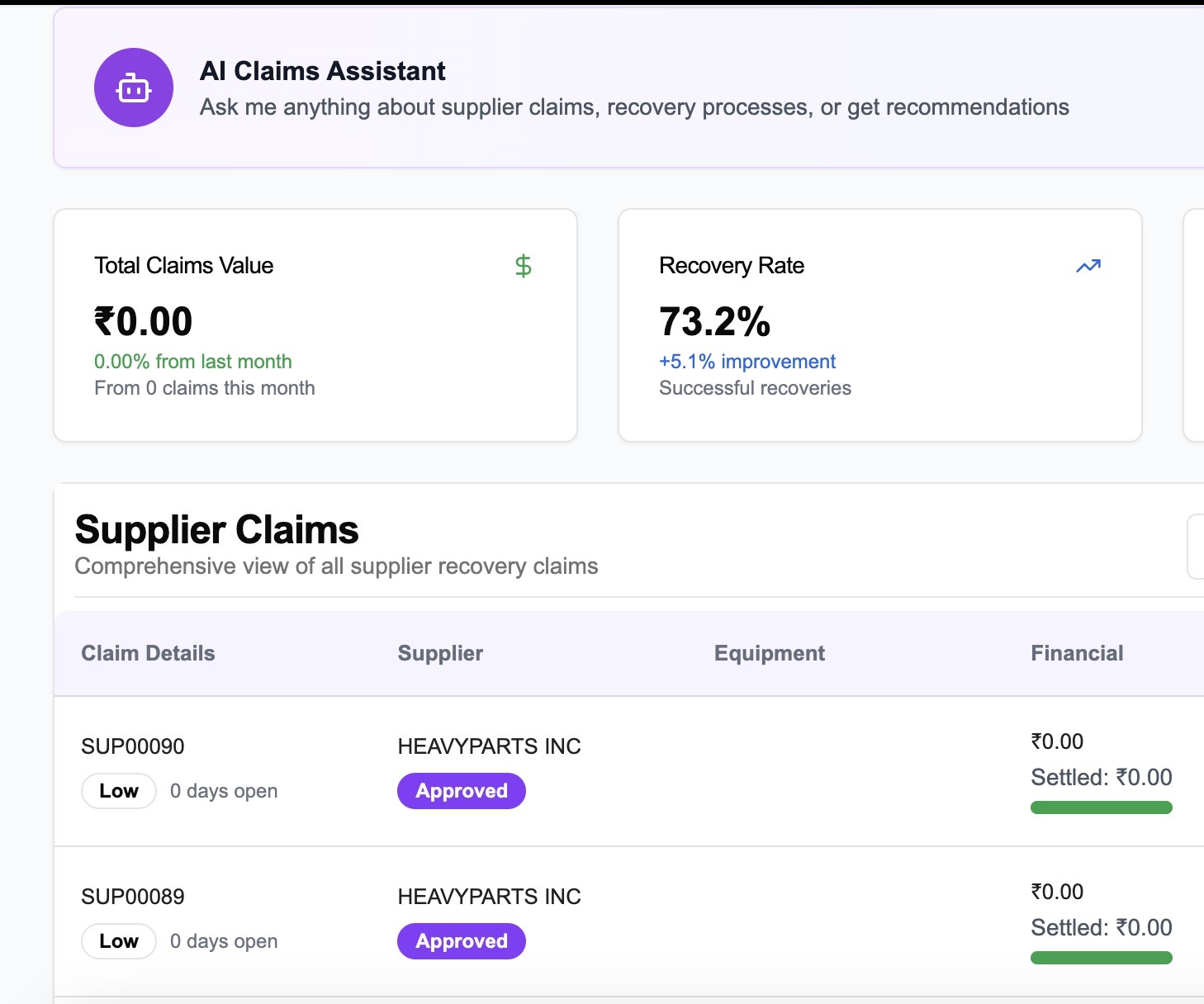Click '0.00% from last month' text
Screen dimensions: 1204x1004
pyautogui.click(x=193, y=362)
